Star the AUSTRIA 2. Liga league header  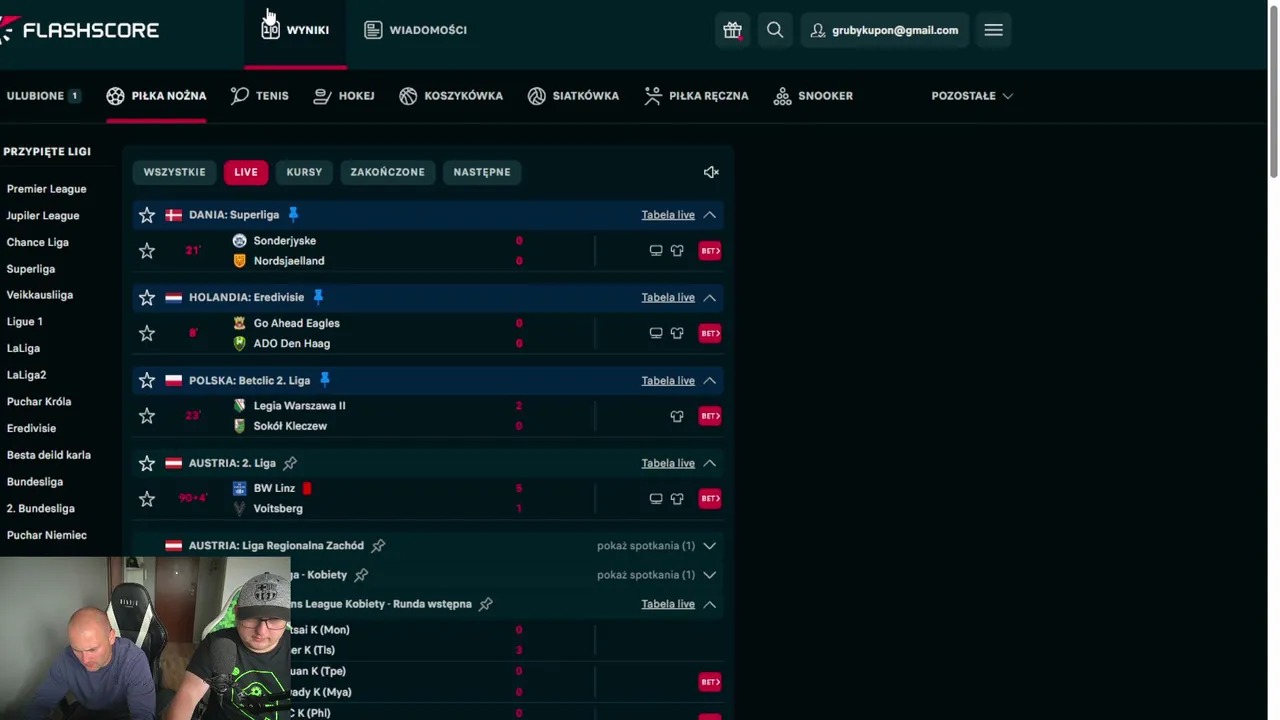(x=147, y=463)
